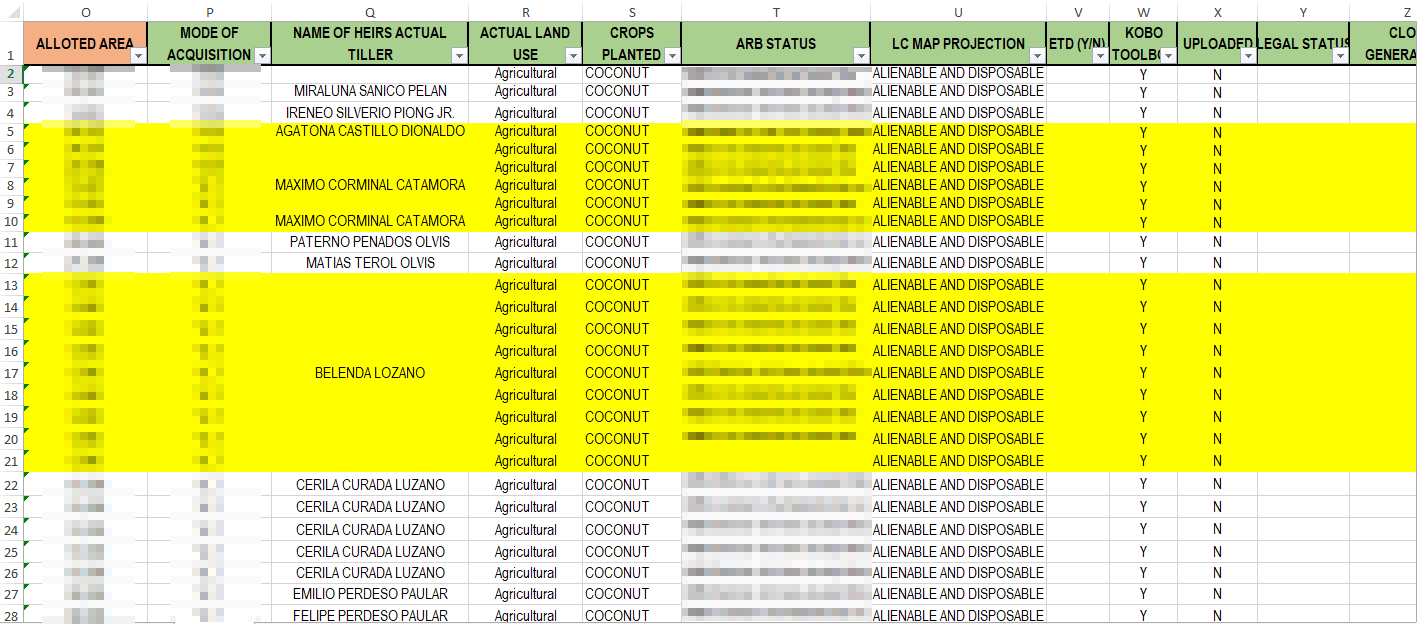This screenshot has width=1417, height=624.
Task: Select the cell IRENEO SILVERIO PIONG JR.
Action: tap(370, 112)
